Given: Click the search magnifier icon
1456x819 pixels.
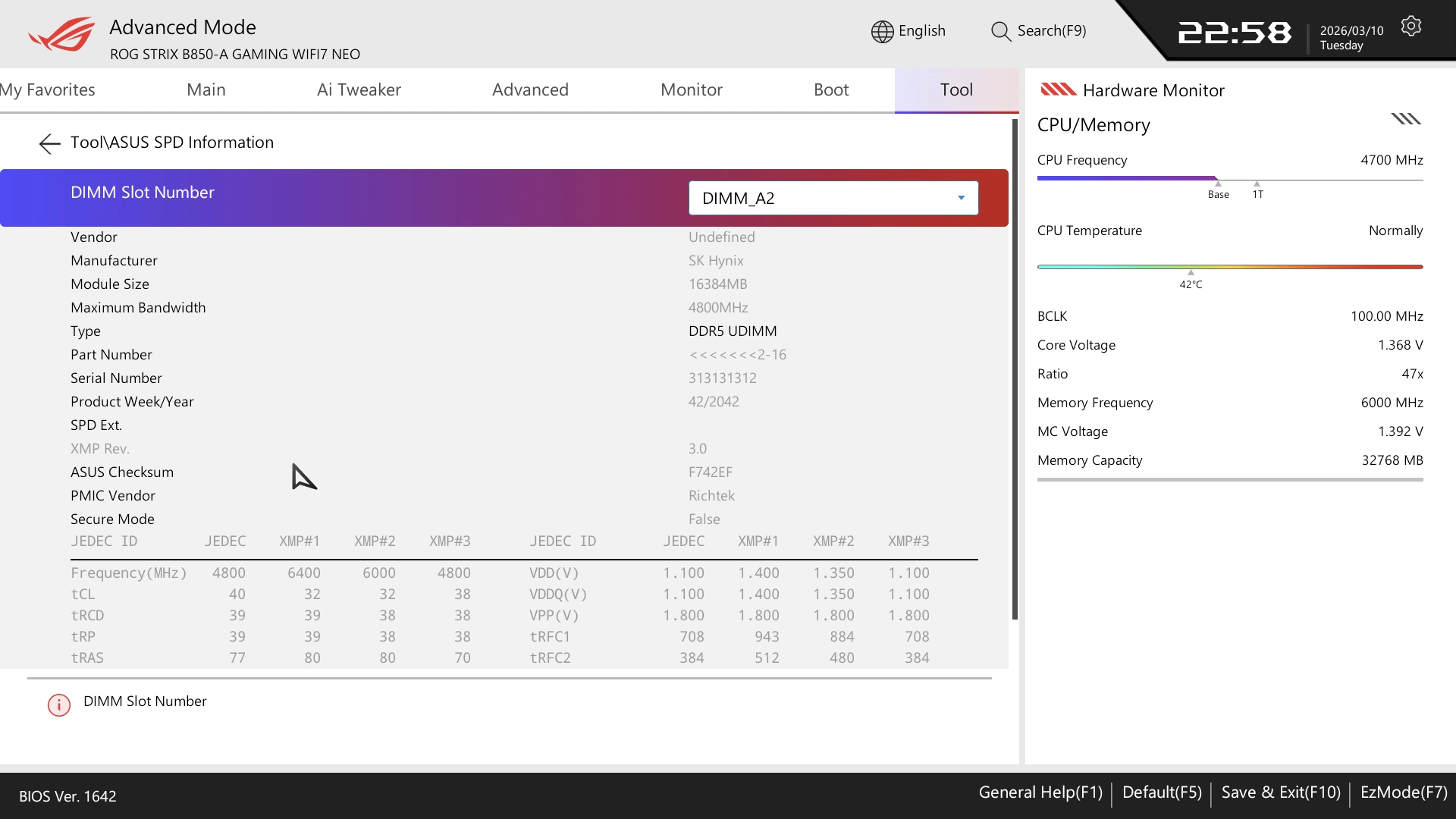Looking at the screenshot, I should pos(1000,31).
